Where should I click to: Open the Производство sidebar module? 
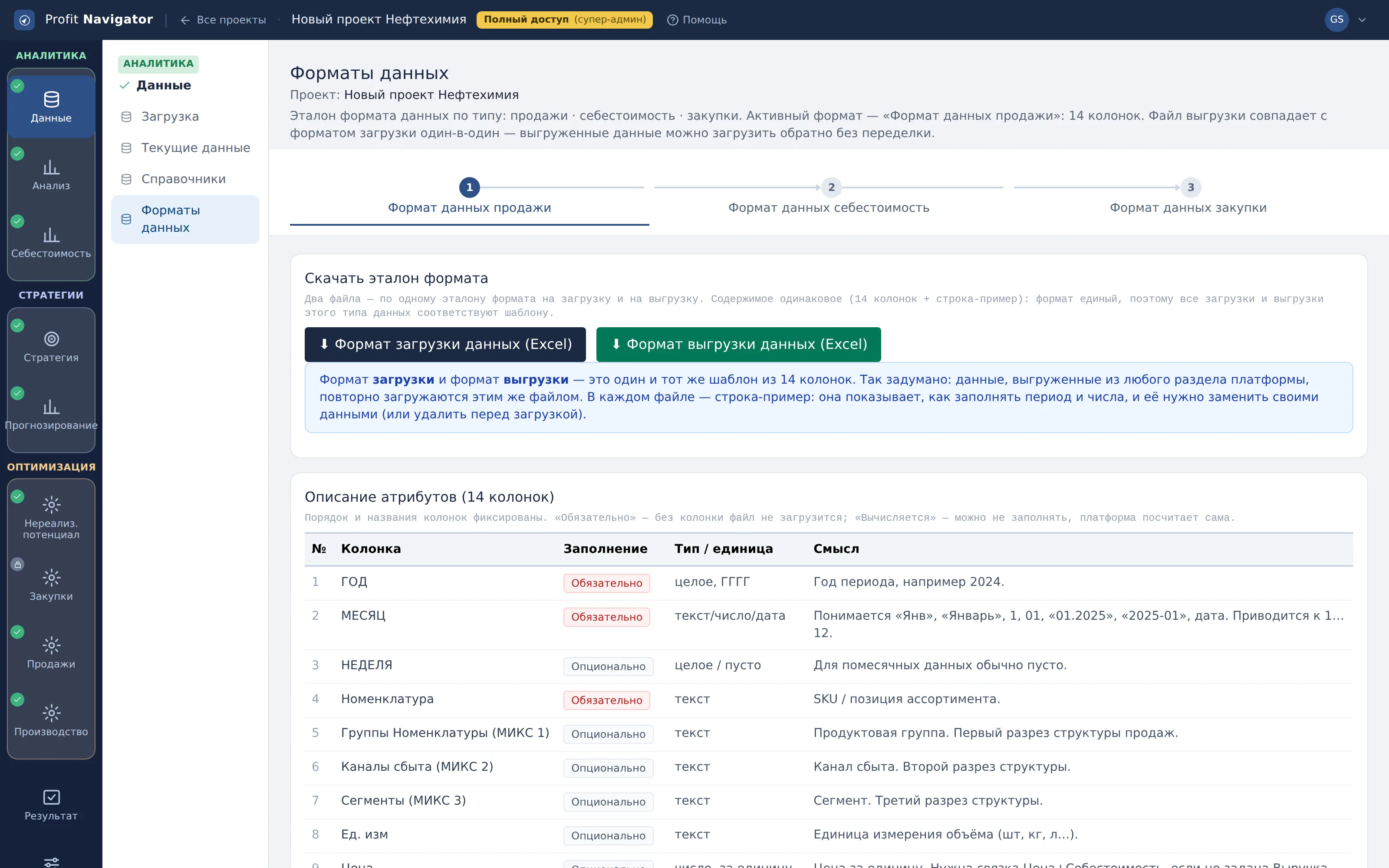[x=51, y=720]
